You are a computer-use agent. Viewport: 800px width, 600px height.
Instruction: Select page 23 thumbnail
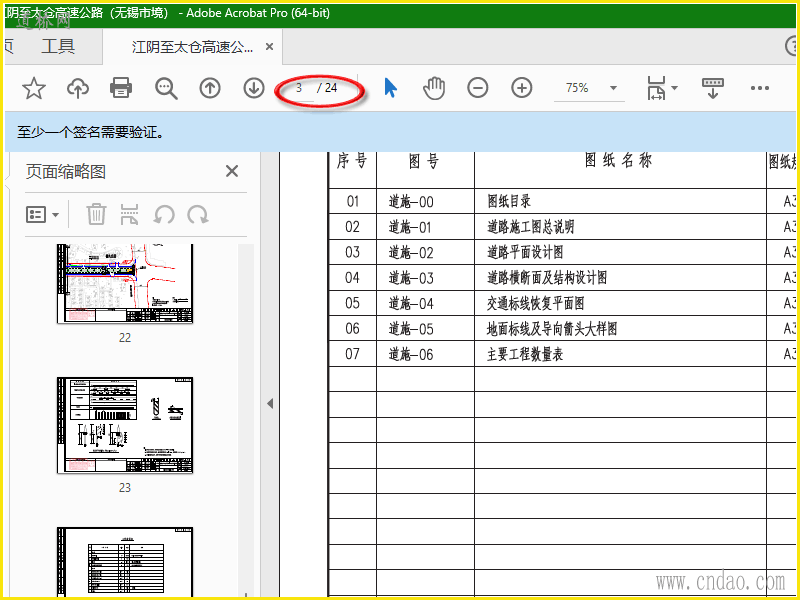tap(125, 426)
